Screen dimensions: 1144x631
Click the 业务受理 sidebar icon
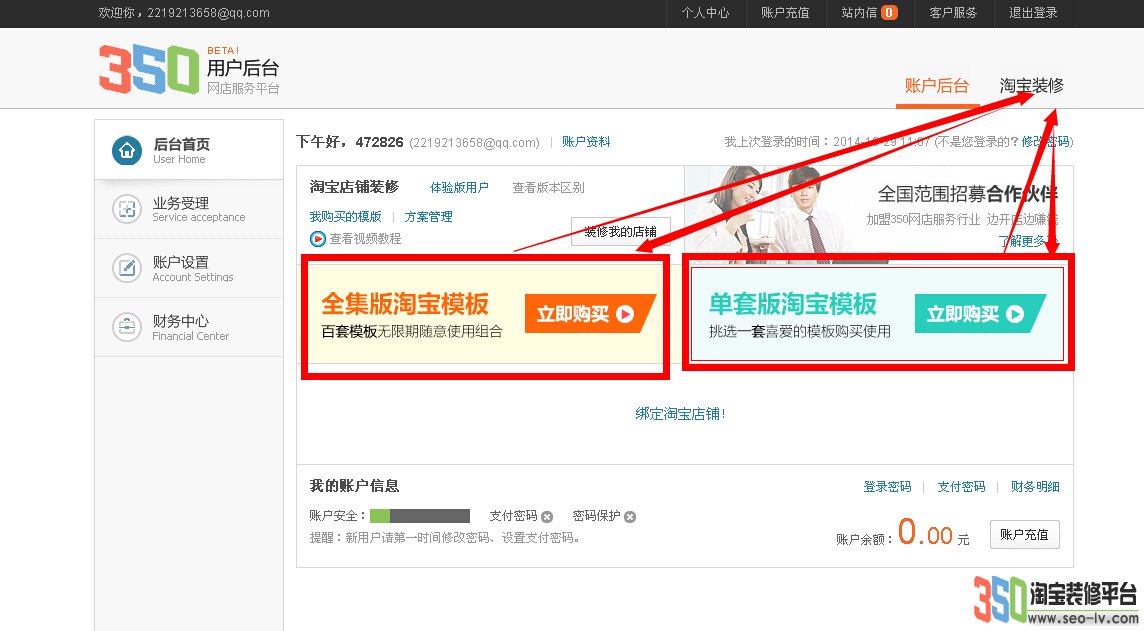tap(127, 209)
